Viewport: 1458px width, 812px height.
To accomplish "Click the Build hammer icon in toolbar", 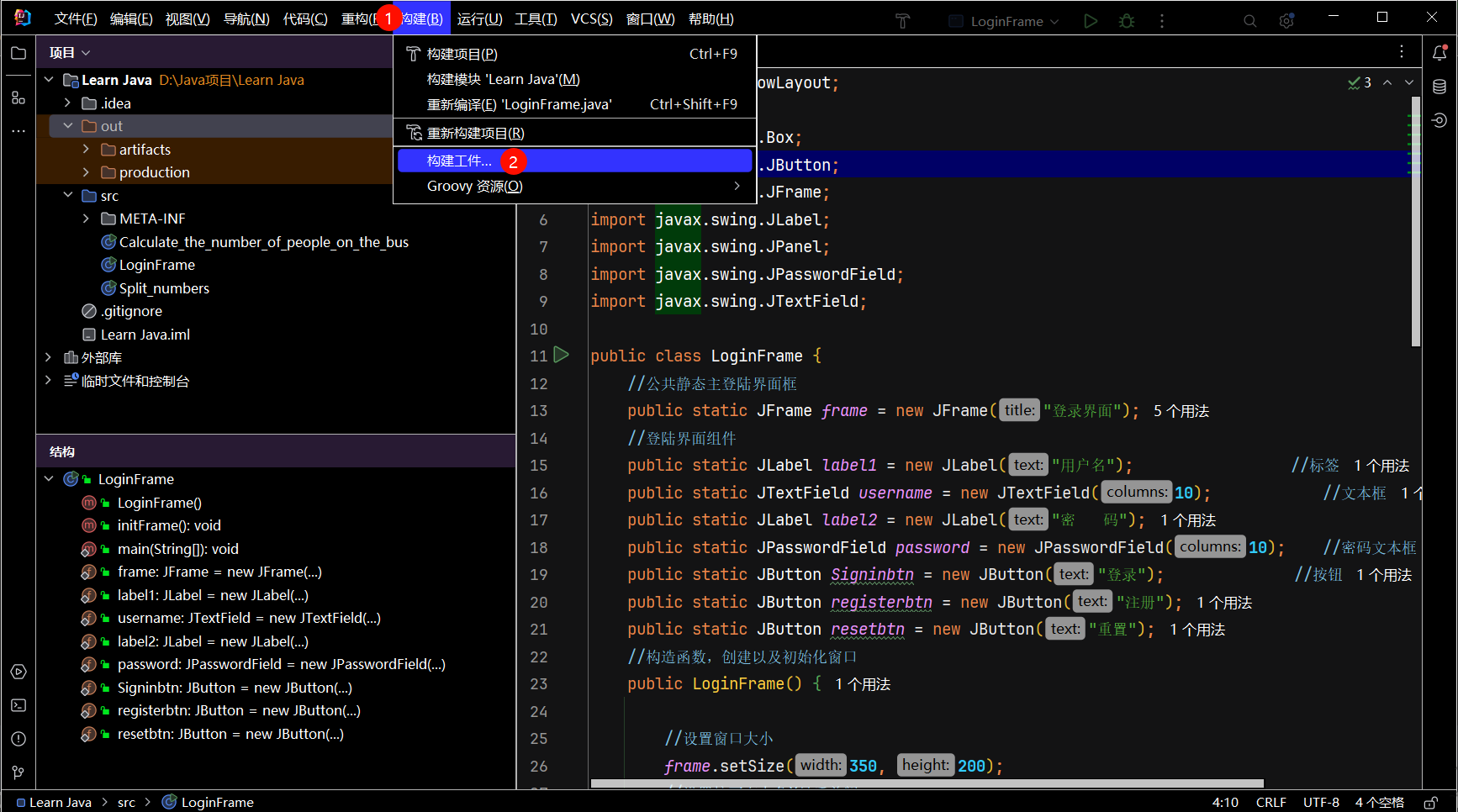I will (x=902, y=21).
